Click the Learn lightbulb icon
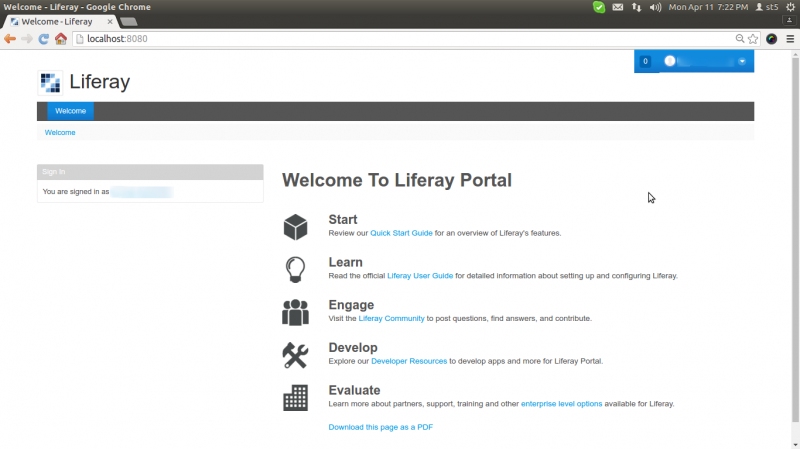Viewport: 800px width, 449px height. (x=295, y=269)
